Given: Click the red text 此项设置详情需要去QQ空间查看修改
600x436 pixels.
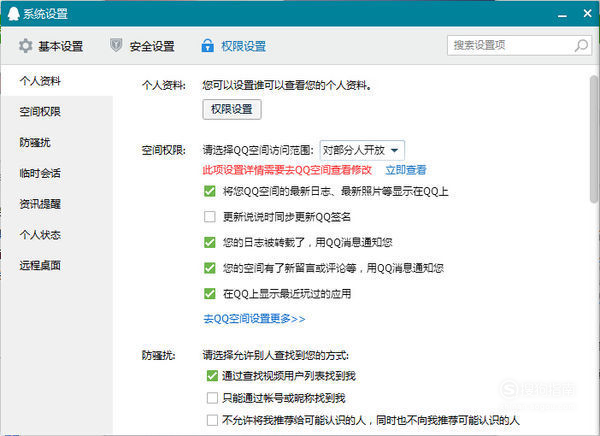Looking at the screenshot, I should pos(287,170).
